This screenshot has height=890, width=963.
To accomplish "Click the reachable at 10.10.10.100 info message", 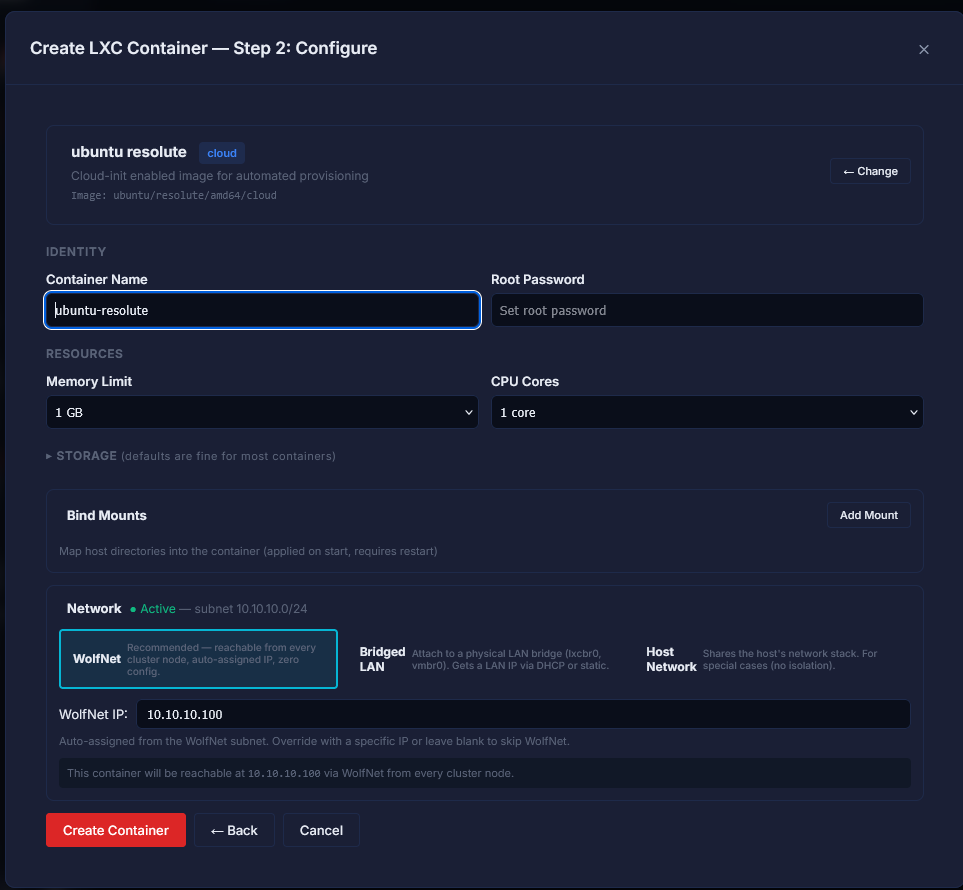I will point(485,773).
